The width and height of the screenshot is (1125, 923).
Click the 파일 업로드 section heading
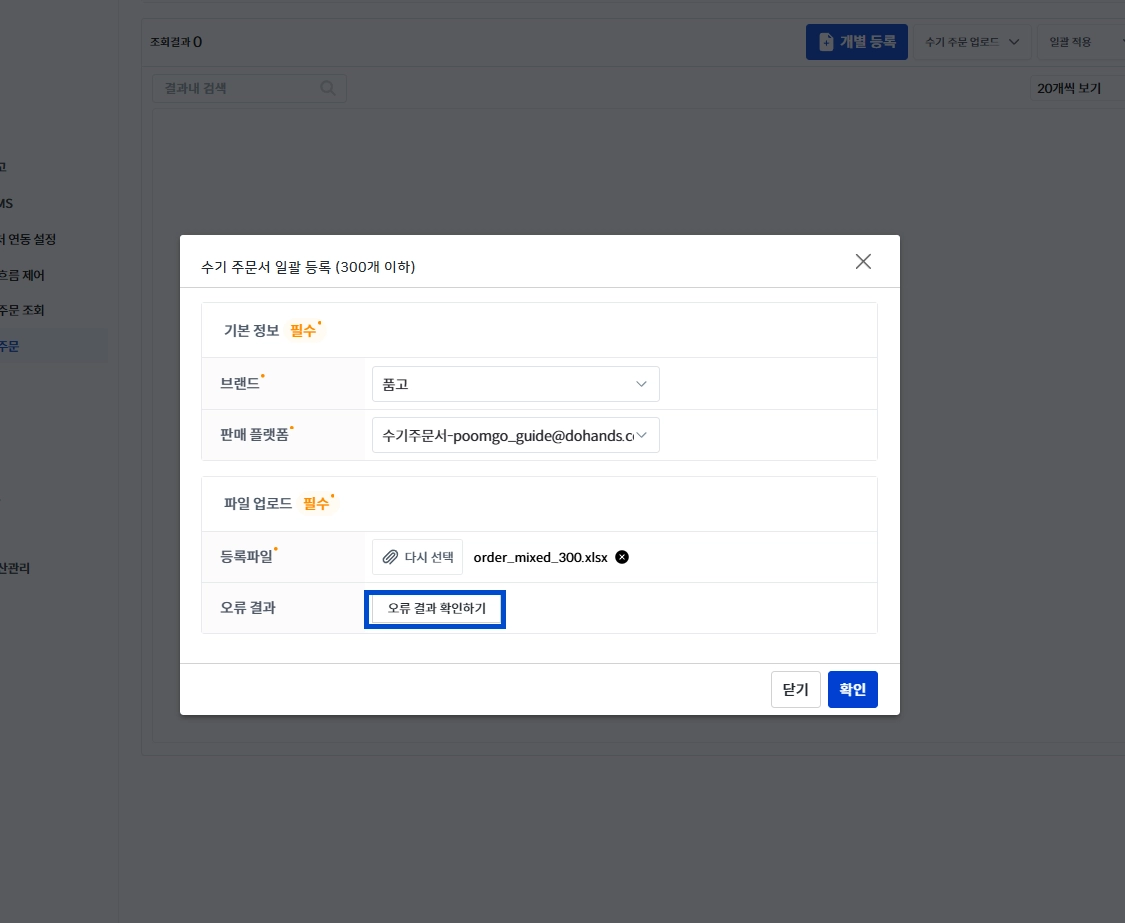pos(258,504)
